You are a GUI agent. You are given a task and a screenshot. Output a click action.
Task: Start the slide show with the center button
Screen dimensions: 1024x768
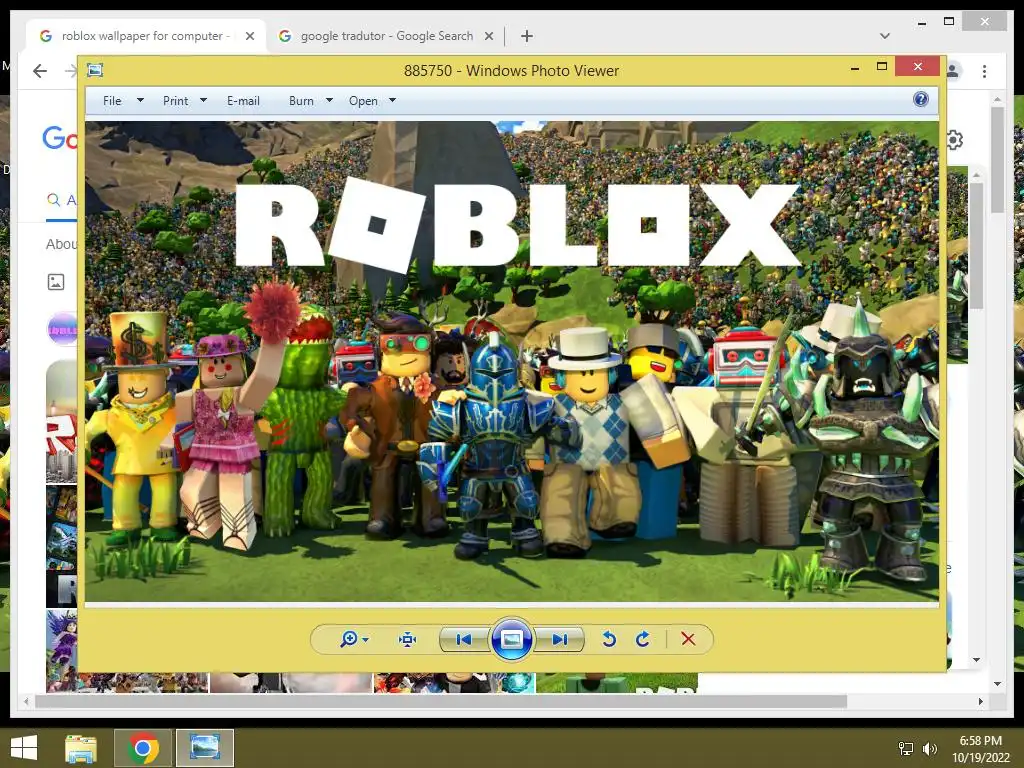tap(511, 639)
